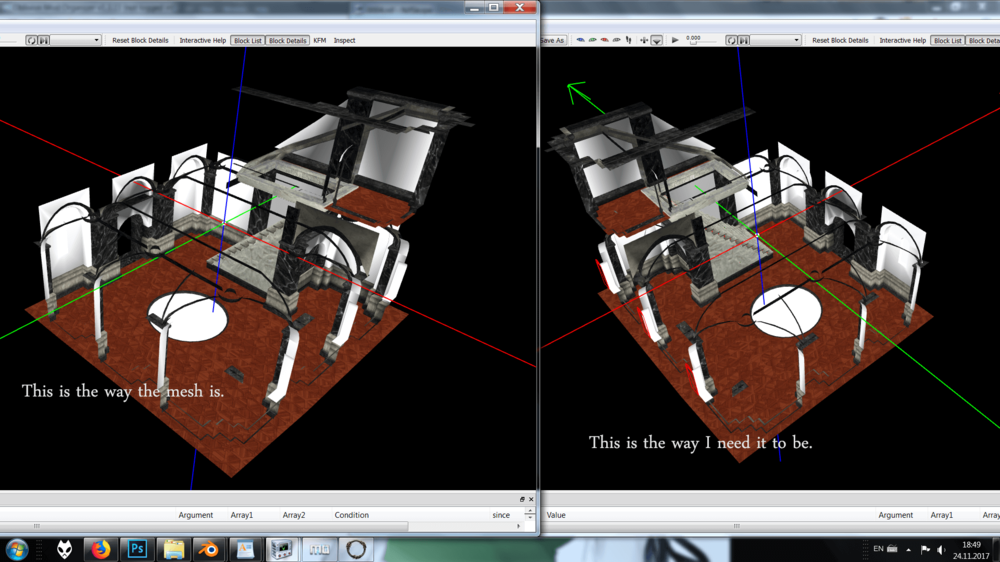Viewport: 1000px width, 562px height.
Task: Toggle loop animation icon in left window
Action: (31, 40)
